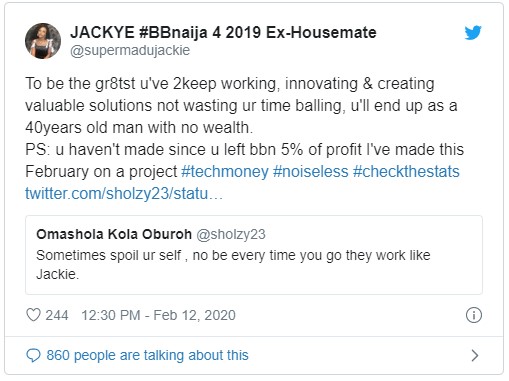Viewport: 509px width, 381px height.
Task: Expand conversation with right chevron arrow
Action: (x=475, y=355)
